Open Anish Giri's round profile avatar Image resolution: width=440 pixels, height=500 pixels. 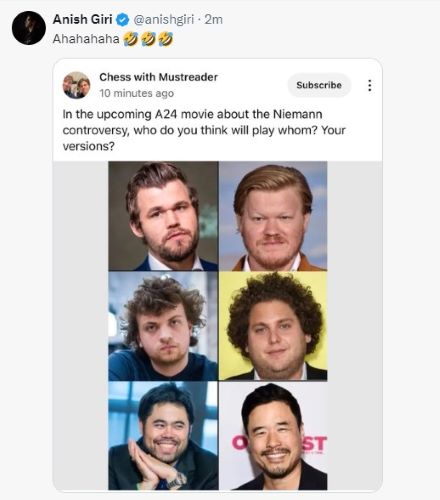(x=29, y=28)
